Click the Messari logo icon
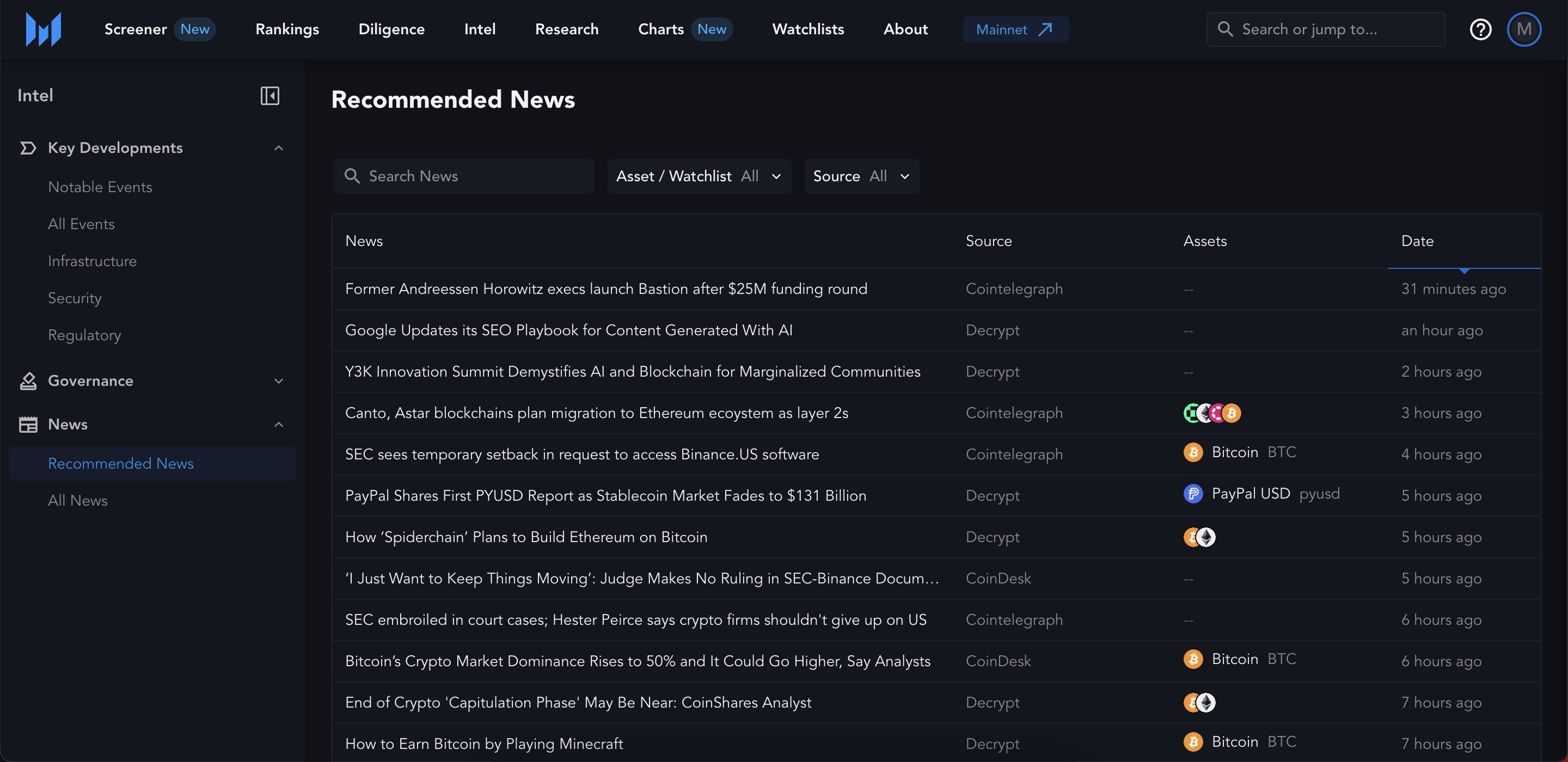The height and width of the screenshot is (762, 1568). point(43,29)
